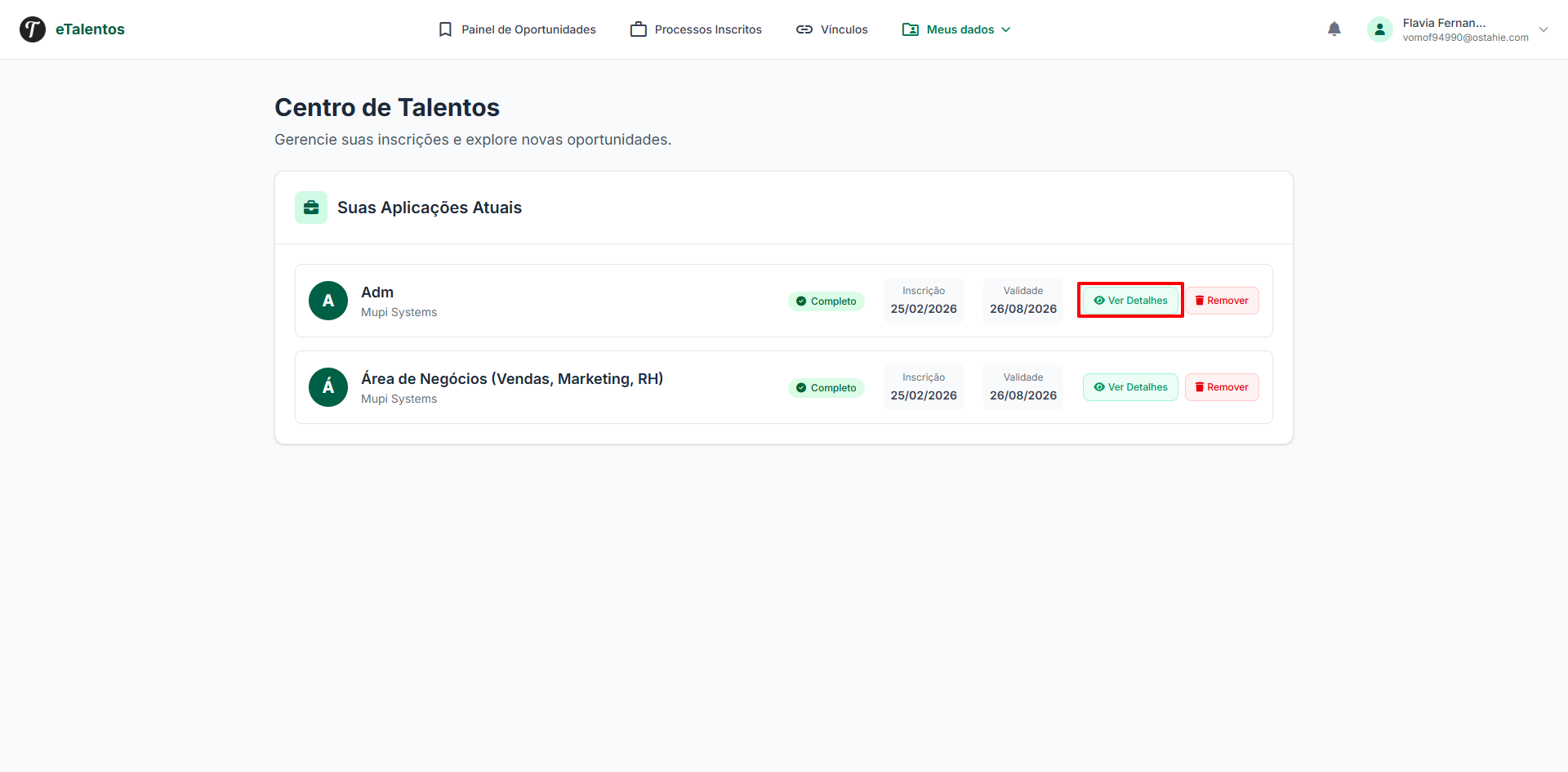Expand the chevron next to the profile email

click(x=1544, y=29)
